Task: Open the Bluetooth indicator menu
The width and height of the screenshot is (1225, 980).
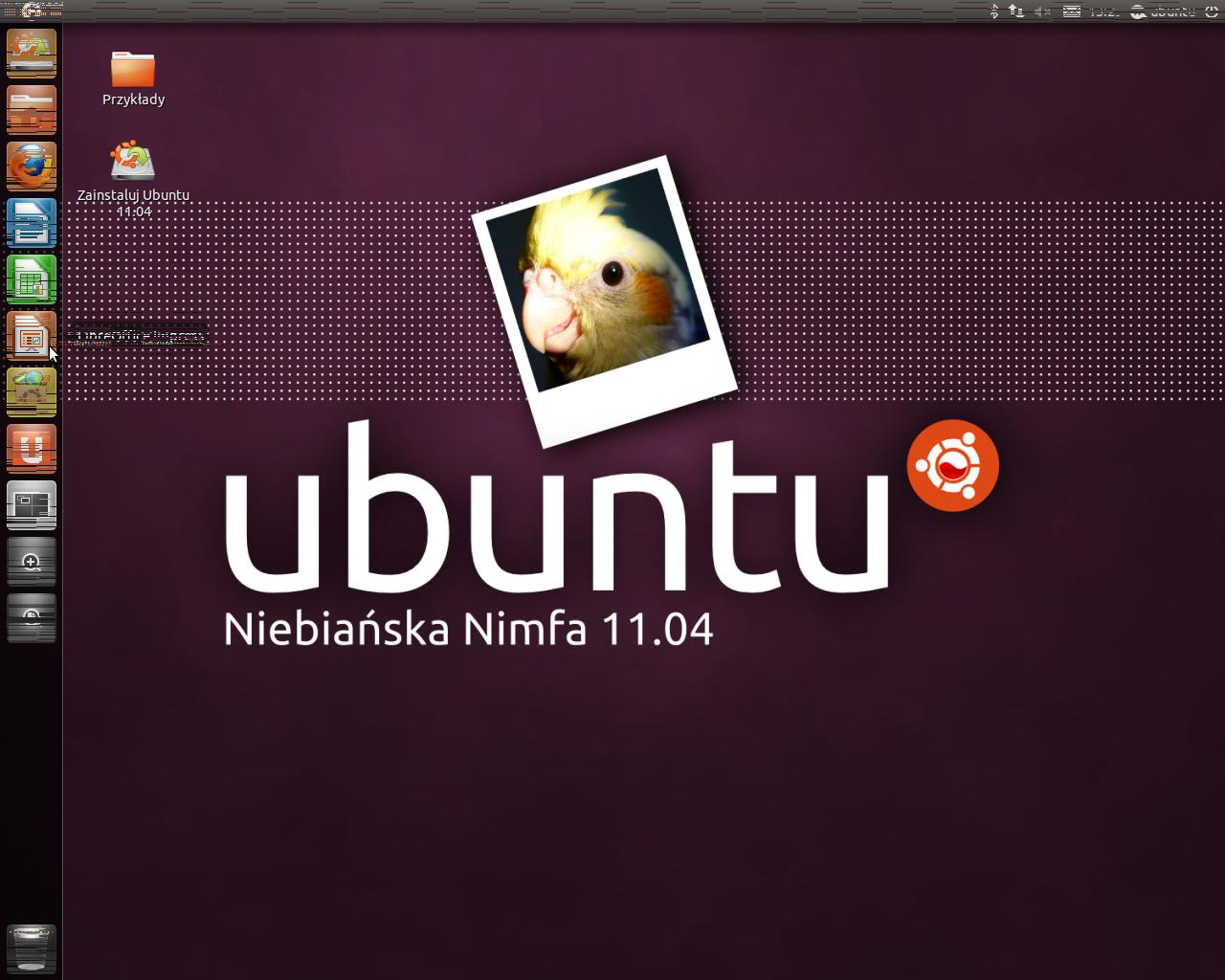Action: point(994,11)
